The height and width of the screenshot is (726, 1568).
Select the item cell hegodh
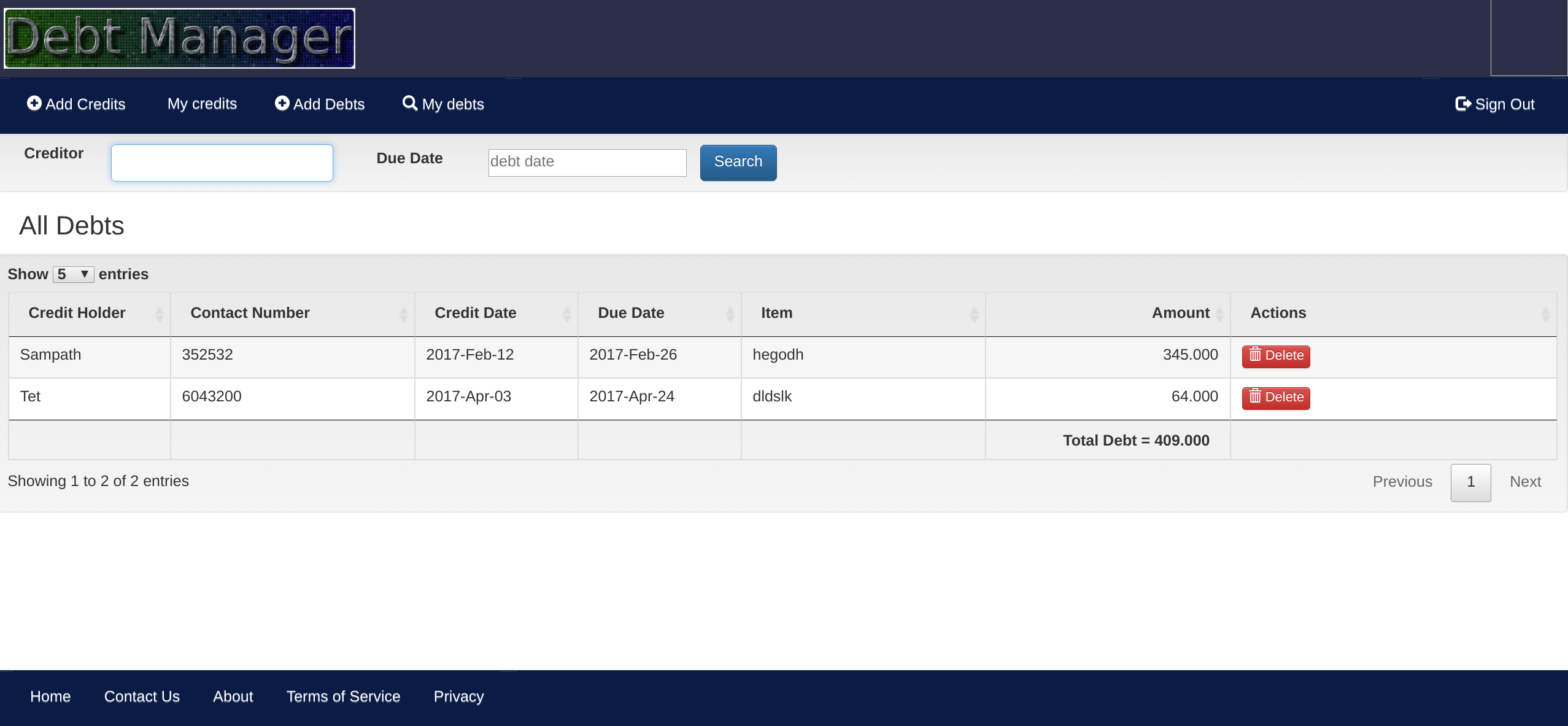(863, 357)
